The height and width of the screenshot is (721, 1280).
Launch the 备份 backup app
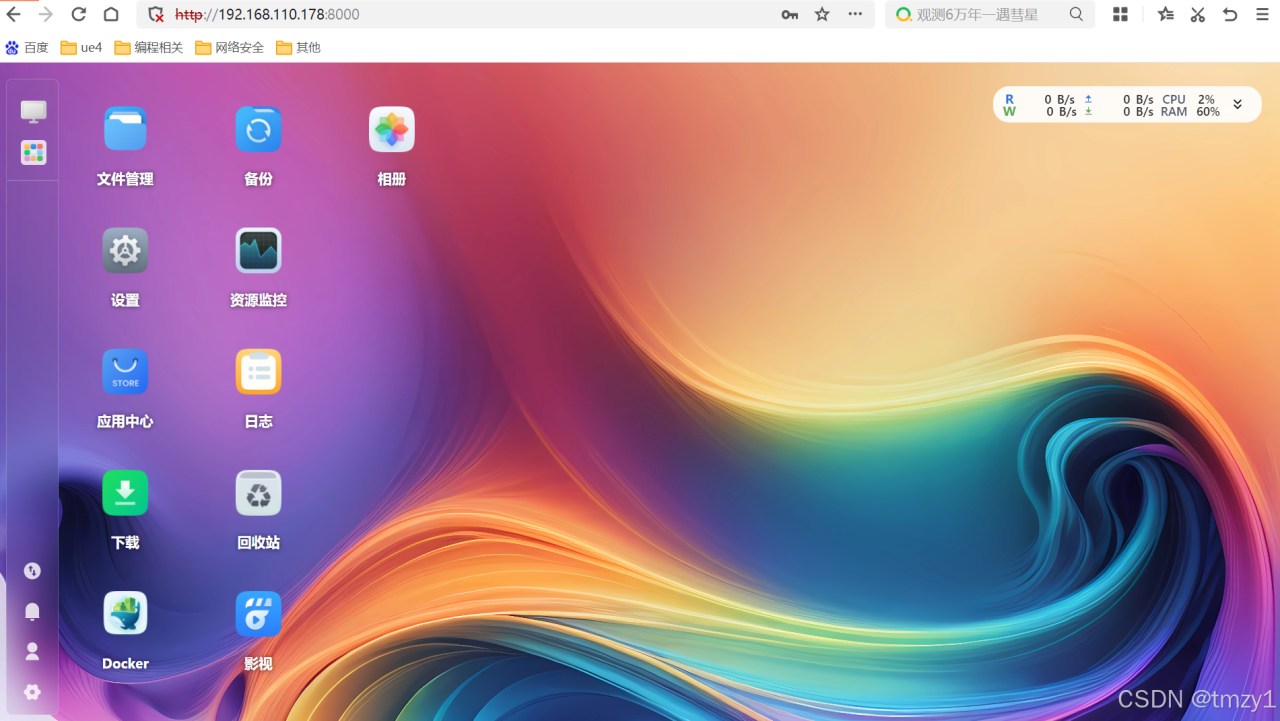click(258, 130)
